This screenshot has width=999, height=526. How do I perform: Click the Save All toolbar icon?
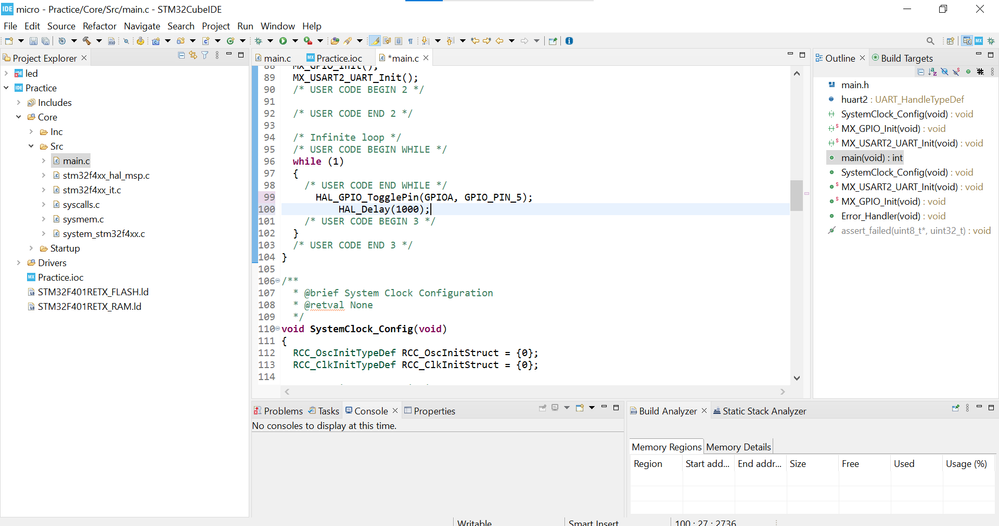pos(45,41)
